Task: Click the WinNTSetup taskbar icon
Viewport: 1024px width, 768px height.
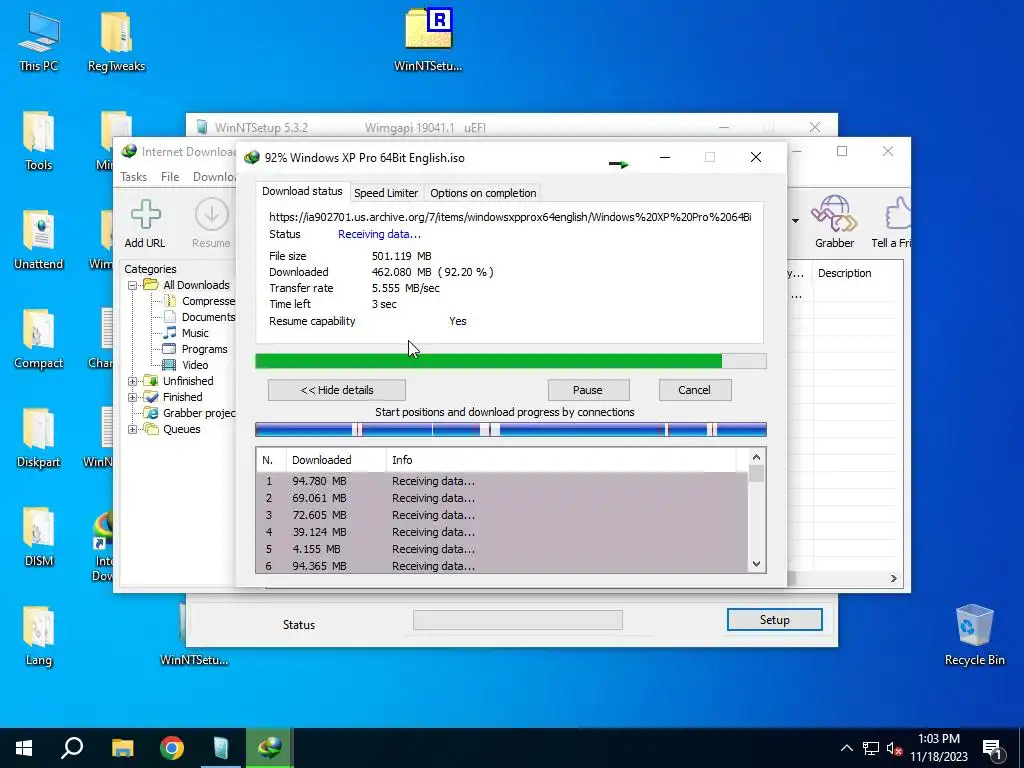Action: [221, 748]
